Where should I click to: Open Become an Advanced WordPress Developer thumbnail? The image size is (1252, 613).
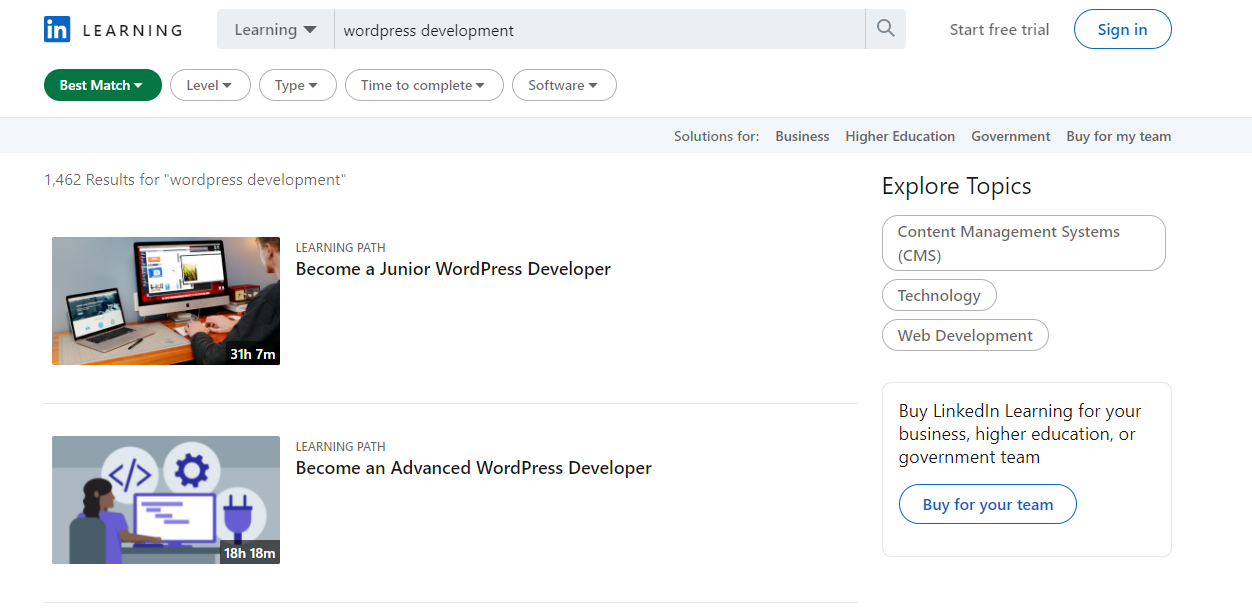[x=166, y=500]
